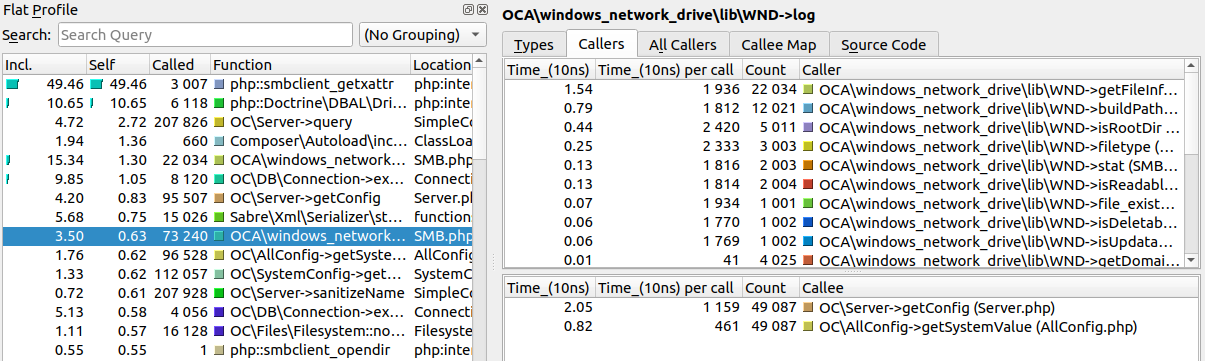Viewport: 1205px width, 361px height.
Task: Sort the flat profile by Function column
Action: (310, 65)
